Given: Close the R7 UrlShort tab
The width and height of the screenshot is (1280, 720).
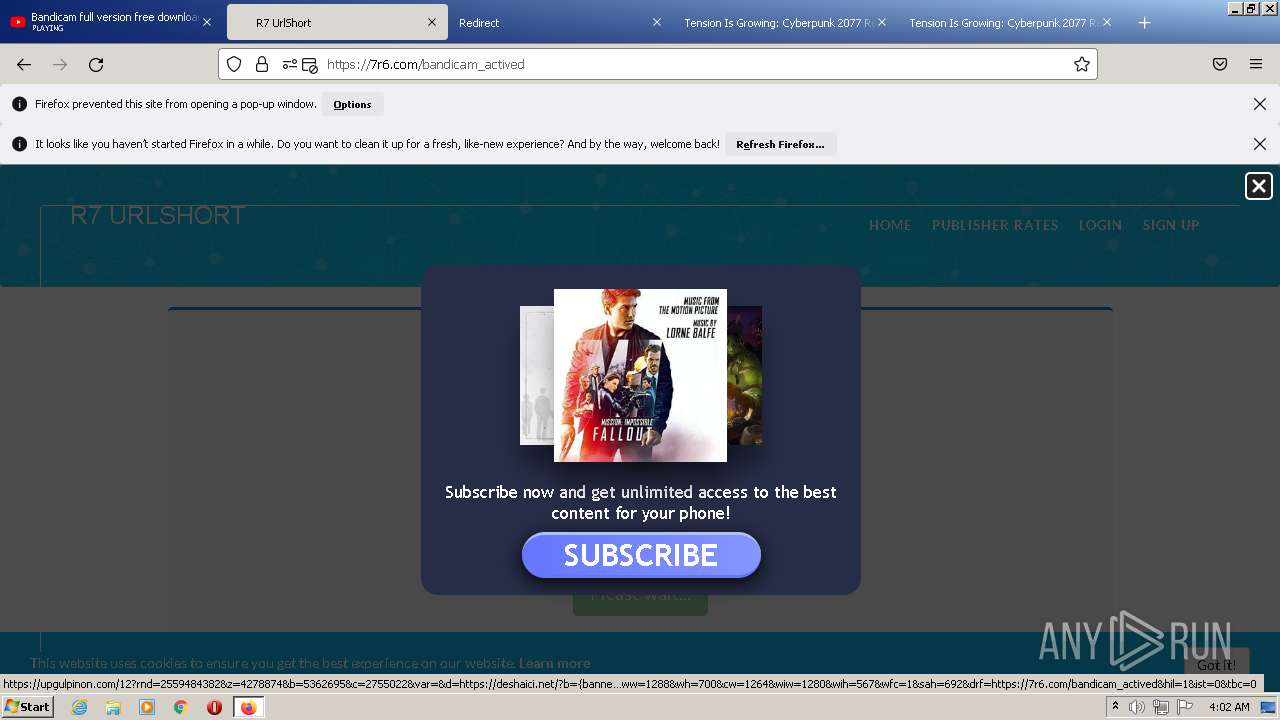Looking at the screenshot, I should [x=432, y=22].
